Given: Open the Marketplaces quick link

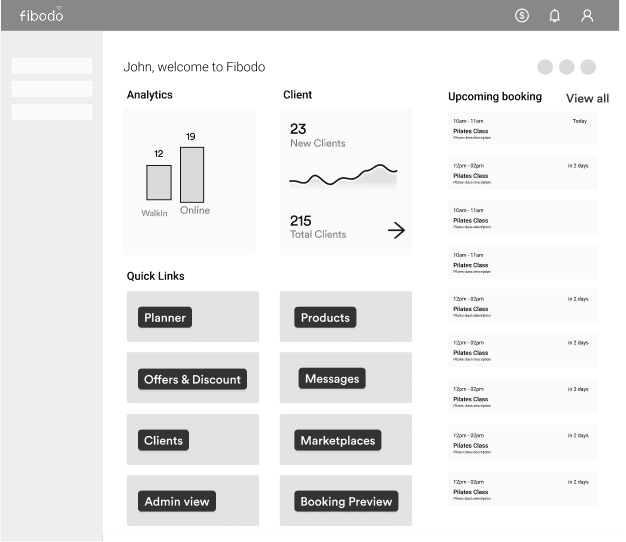Looking at the screenshot, I should [337, 440].
